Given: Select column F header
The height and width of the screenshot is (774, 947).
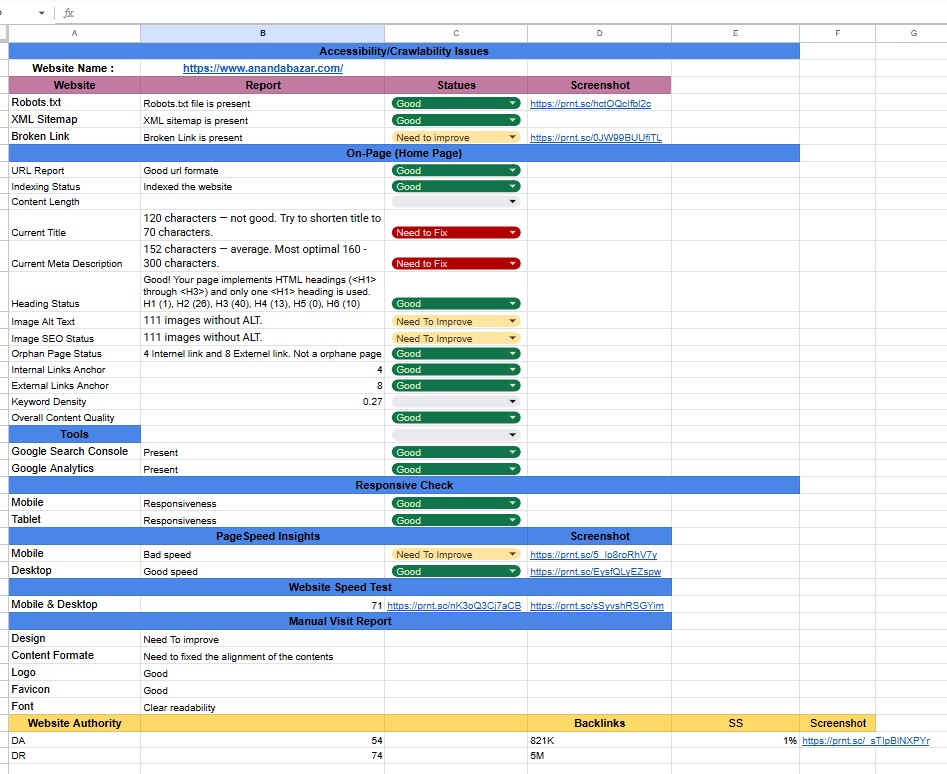Looking at the screenshot, I should tap(838, 33).
